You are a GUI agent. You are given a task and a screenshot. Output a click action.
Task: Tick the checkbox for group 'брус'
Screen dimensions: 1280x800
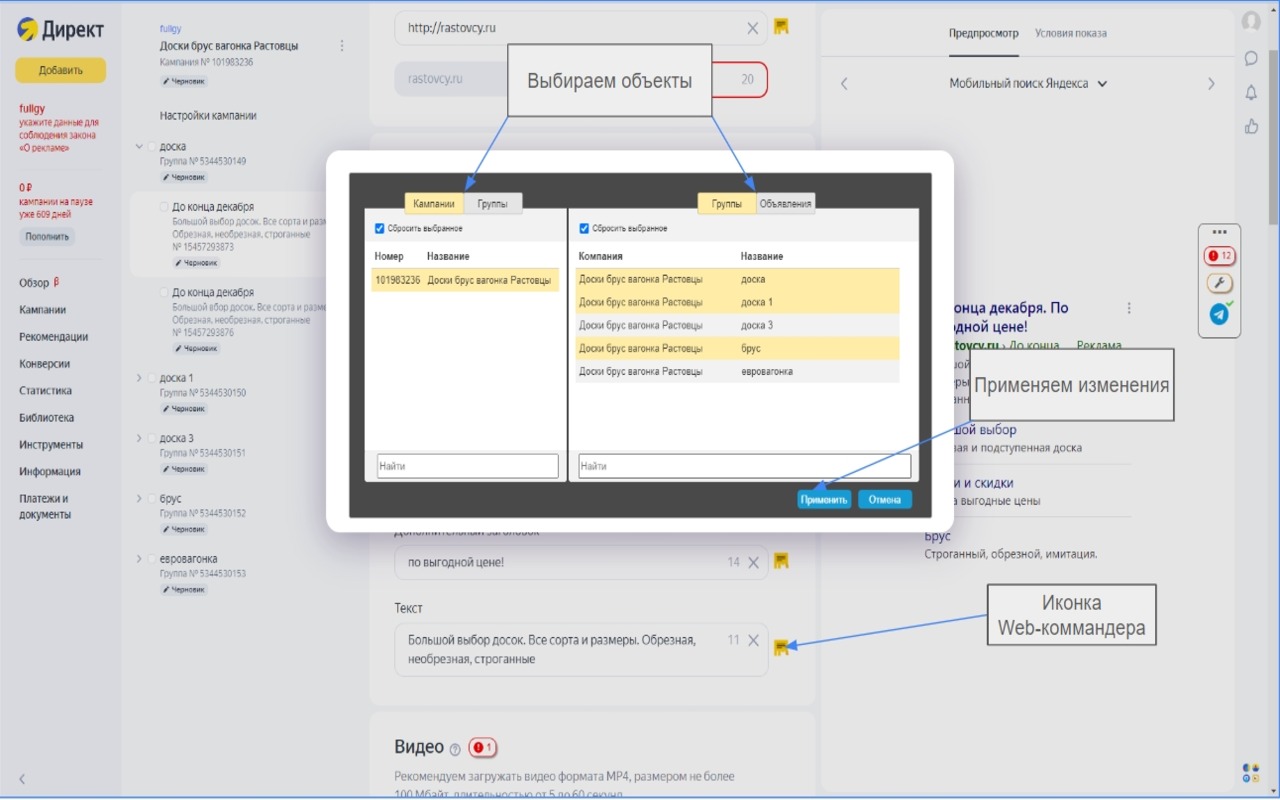pyautogui.click(x=150, y=499)
